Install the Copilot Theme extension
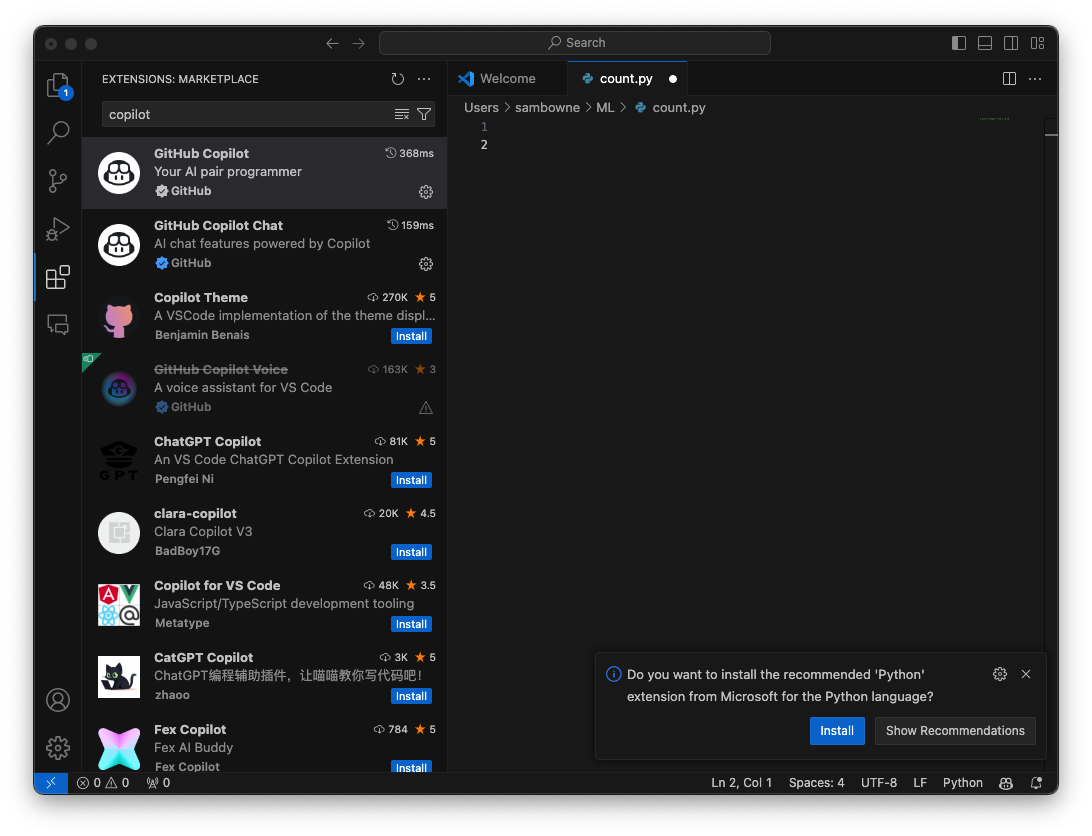The width and height of the screenshot is (1092, 836). 412,336
